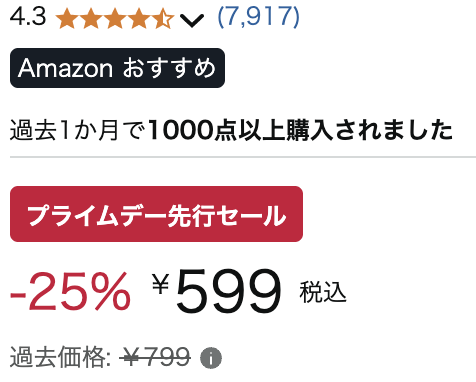The width and height of the screenshot is (476, 382).
Task: Click the info icon beside past price
Action: pyautogui.click(x=211, y=358)
